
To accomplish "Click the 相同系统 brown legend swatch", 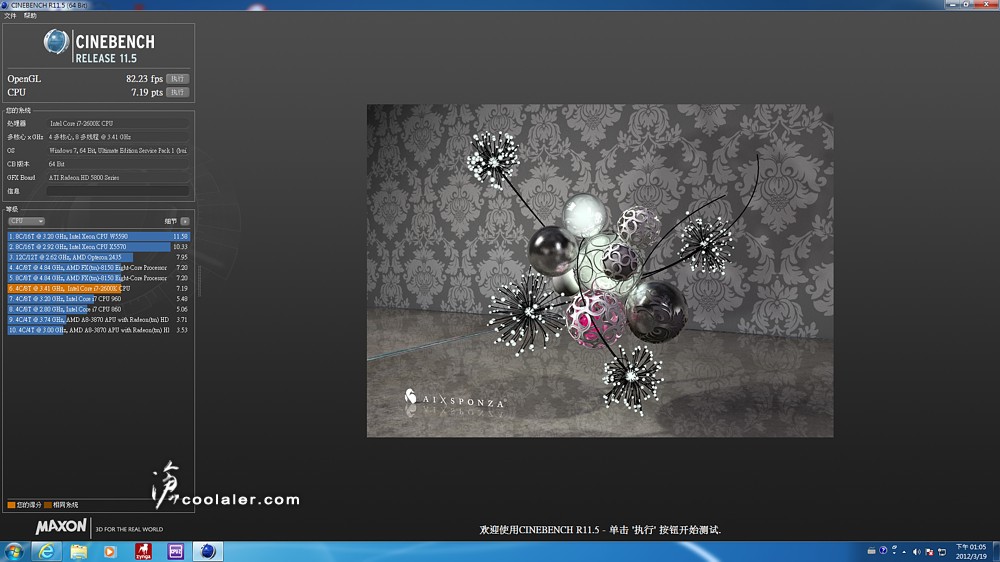I will (x=48, y=505).
